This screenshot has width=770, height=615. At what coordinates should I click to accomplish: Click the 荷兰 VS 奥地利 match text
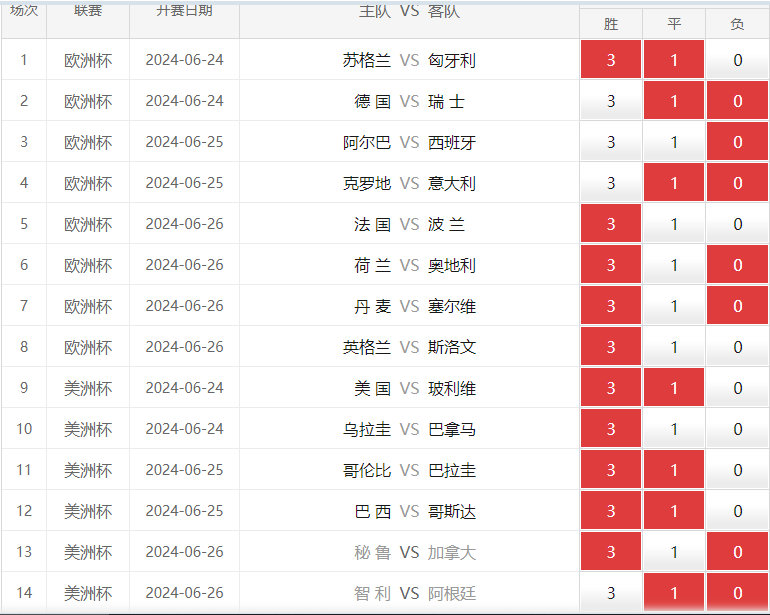click(414, 265)
